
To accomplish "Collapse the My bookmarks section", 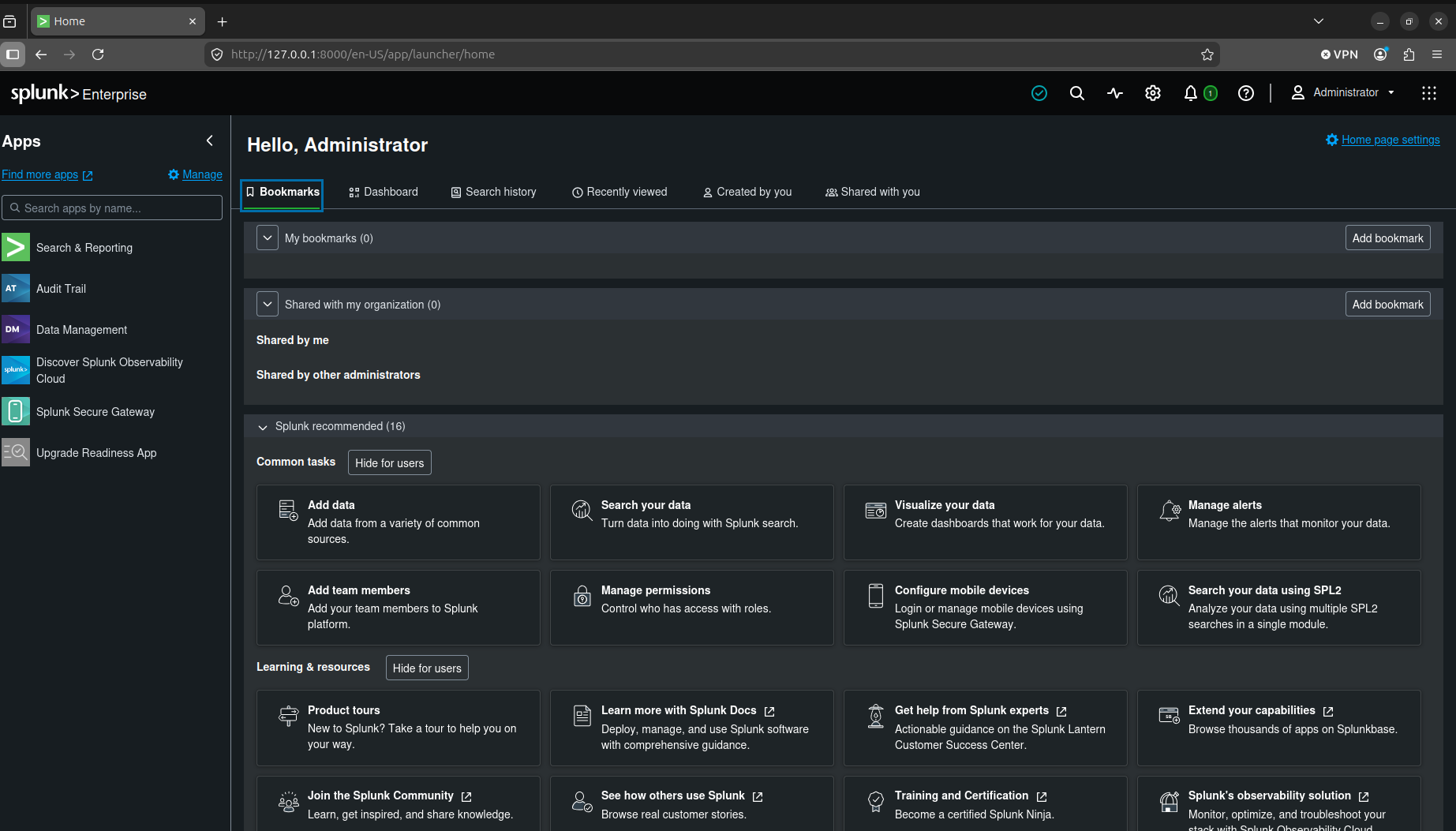I will (268, 238).
